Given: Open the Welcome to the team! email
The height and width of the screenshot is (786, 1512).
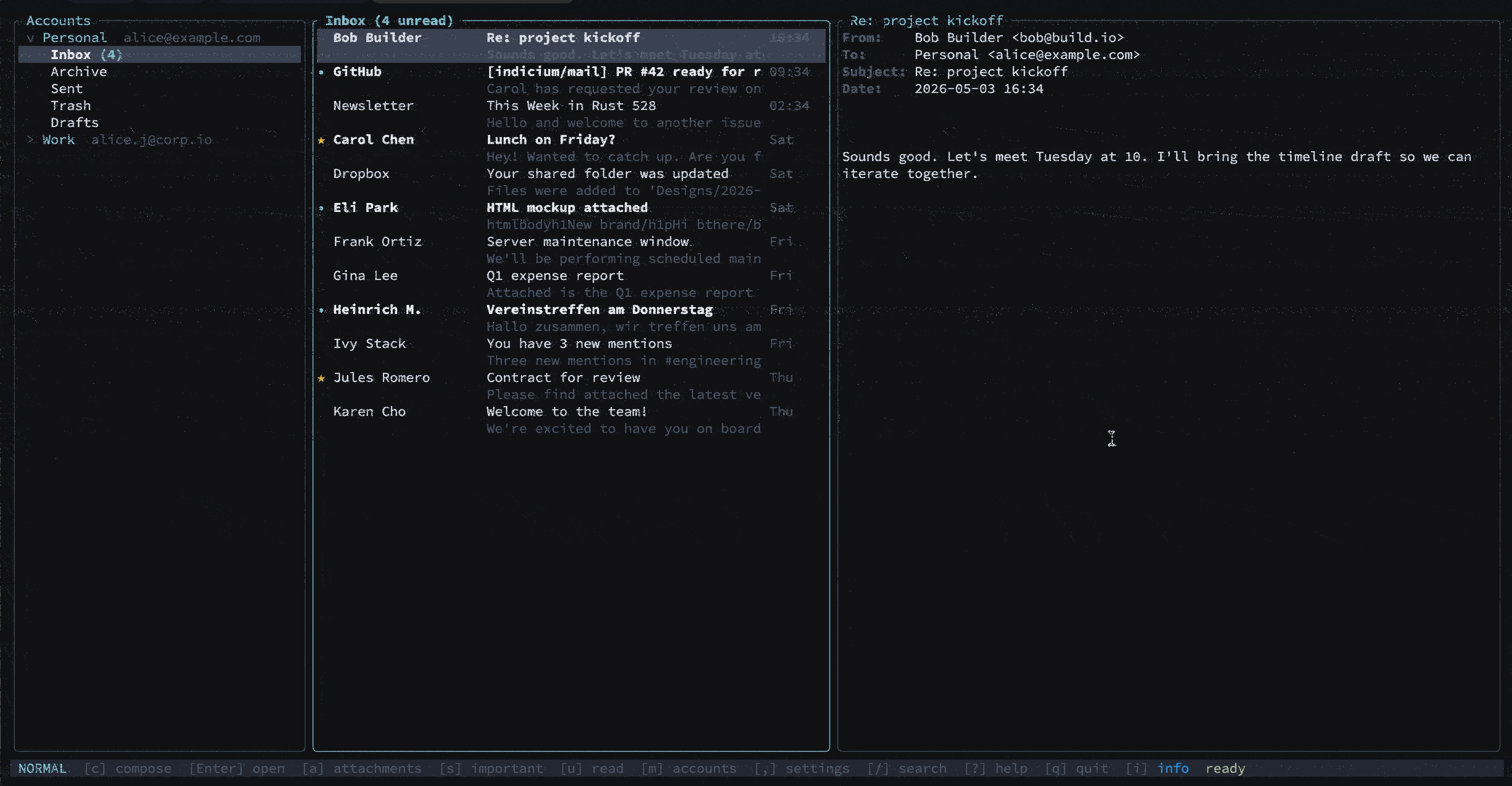Looking at the screenshot, I should [571, 420].
